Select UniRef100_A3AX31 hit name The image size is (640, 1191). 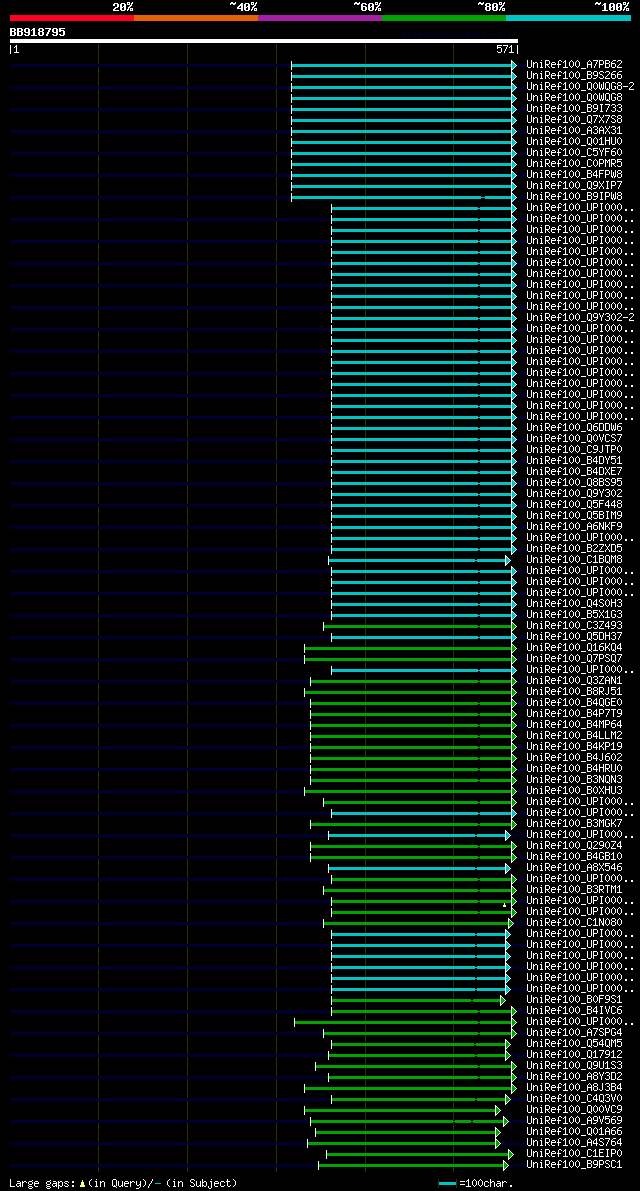(574, 131)
